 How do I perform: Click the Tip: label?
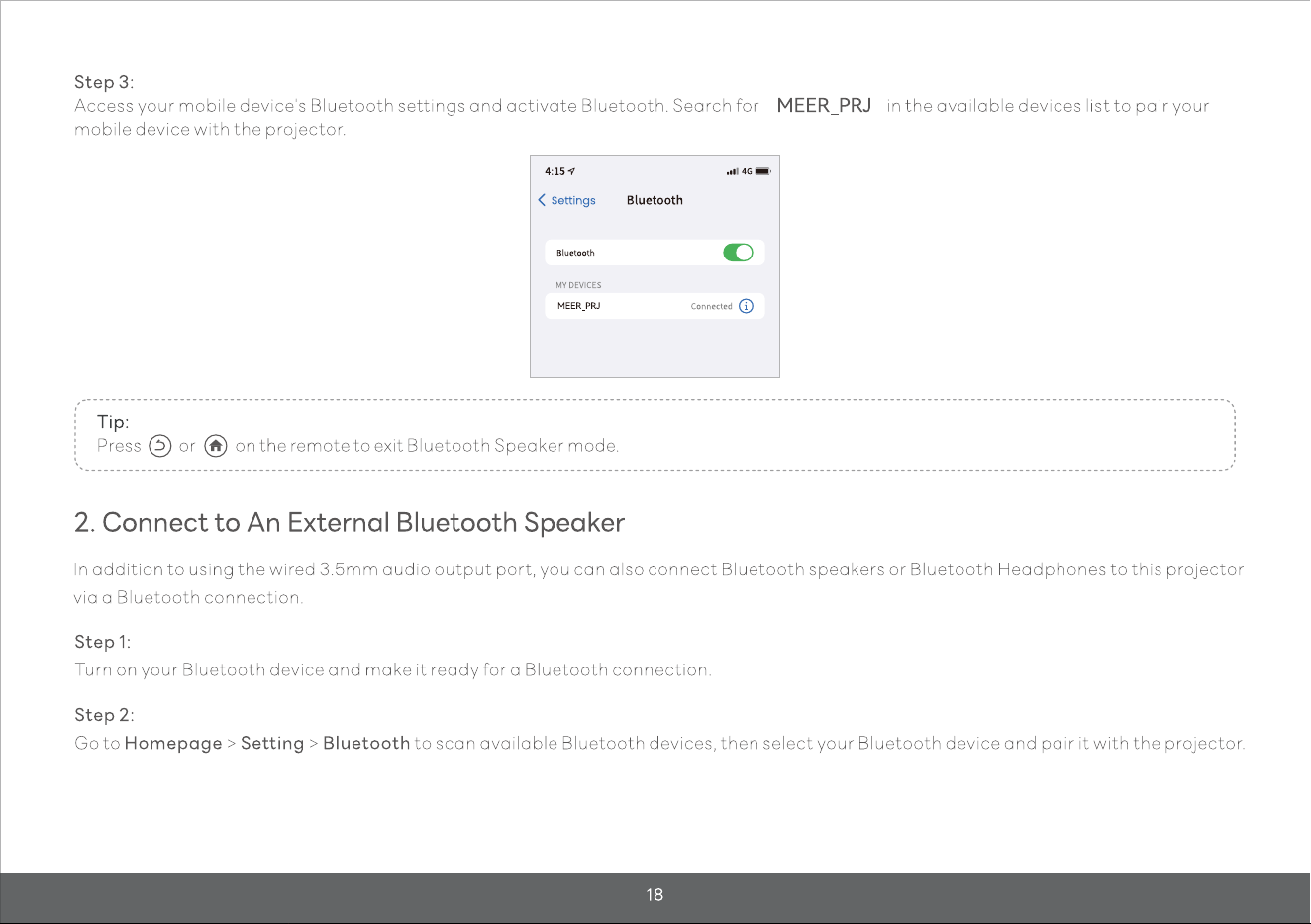113,422
